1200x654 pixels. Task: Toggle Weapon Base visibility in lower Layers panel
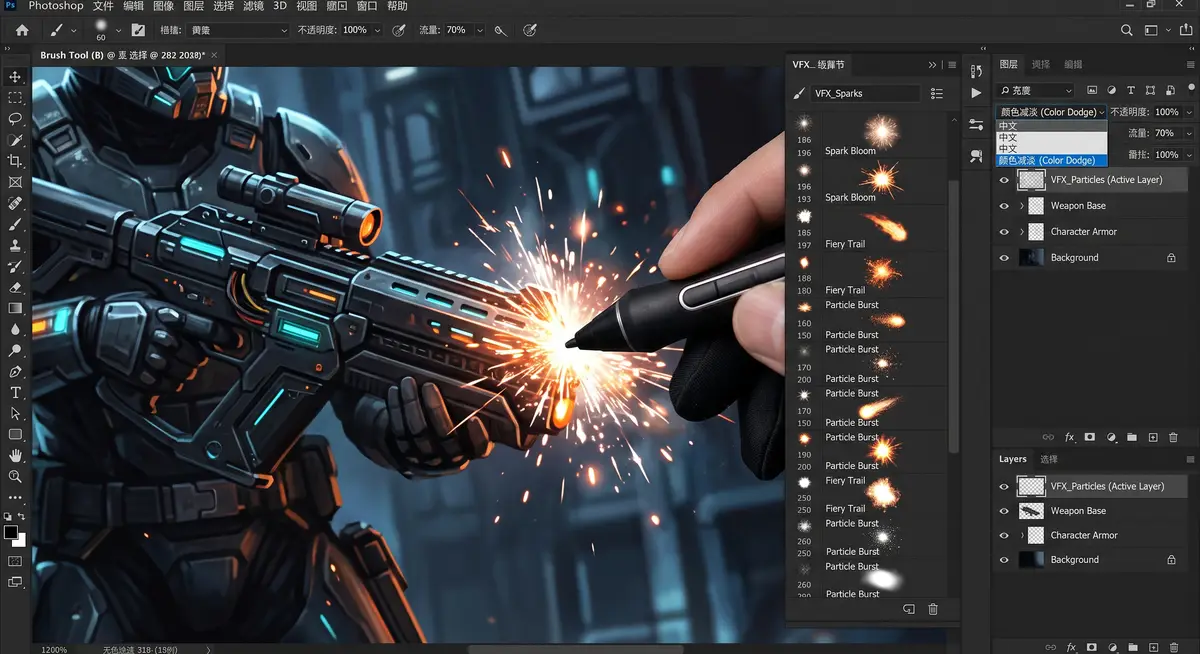(1004, 511)
